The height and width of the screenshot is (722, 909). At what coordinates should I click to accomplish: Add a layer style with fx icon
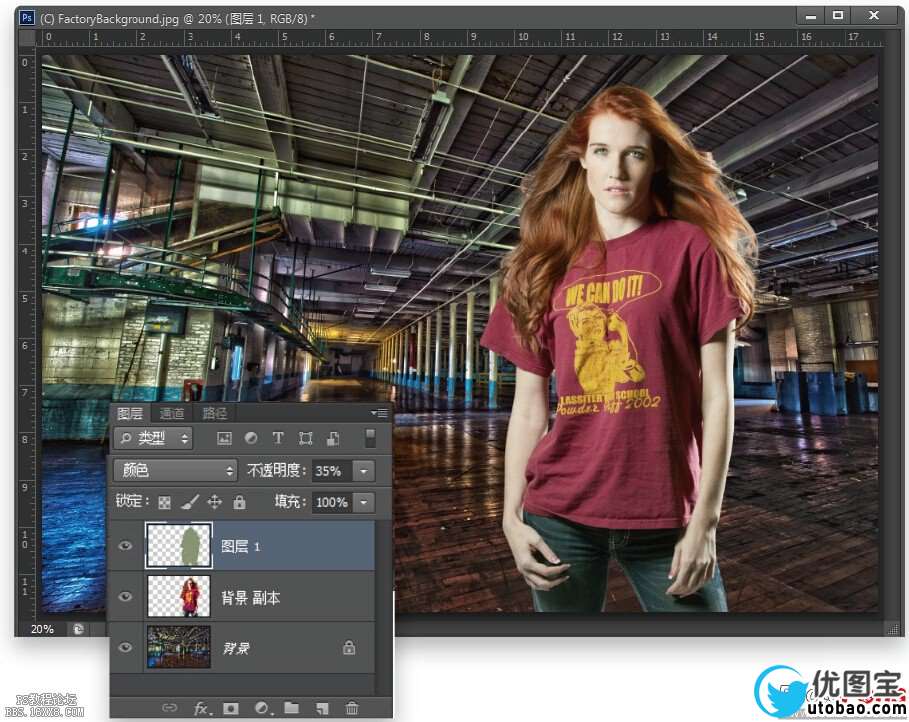[x=202, y=708]
